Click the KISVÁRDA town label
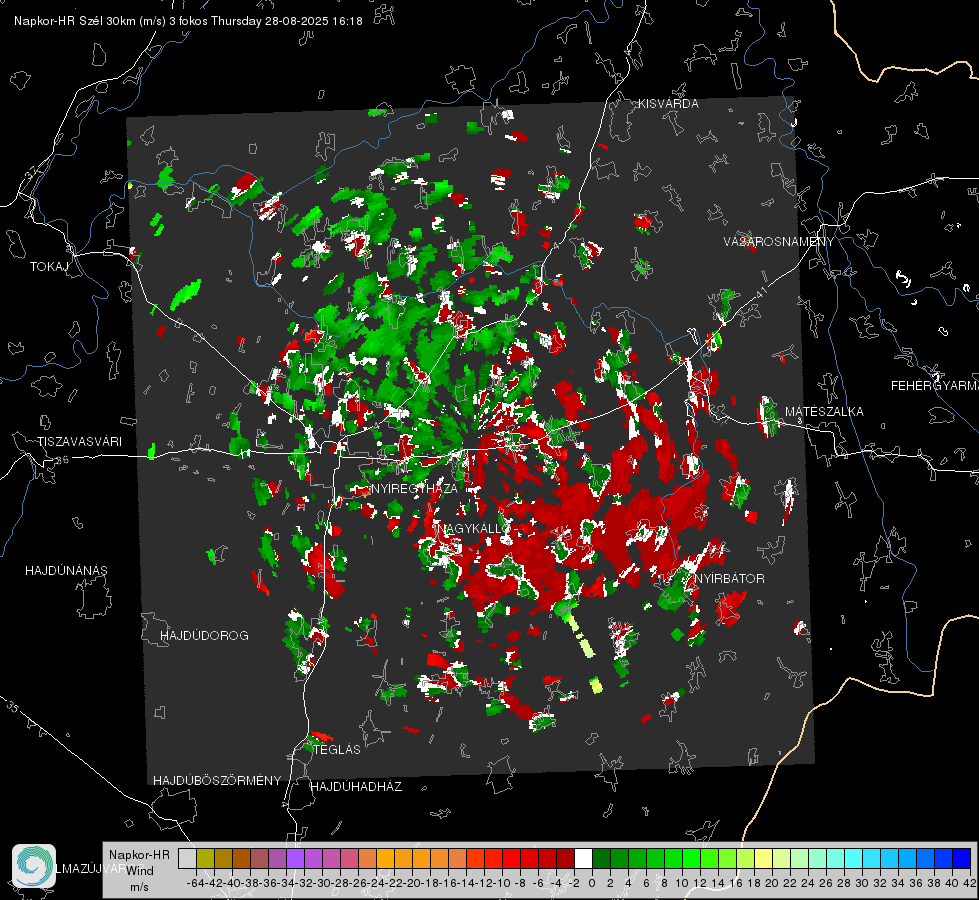979x900 pixels. [668, 104]
